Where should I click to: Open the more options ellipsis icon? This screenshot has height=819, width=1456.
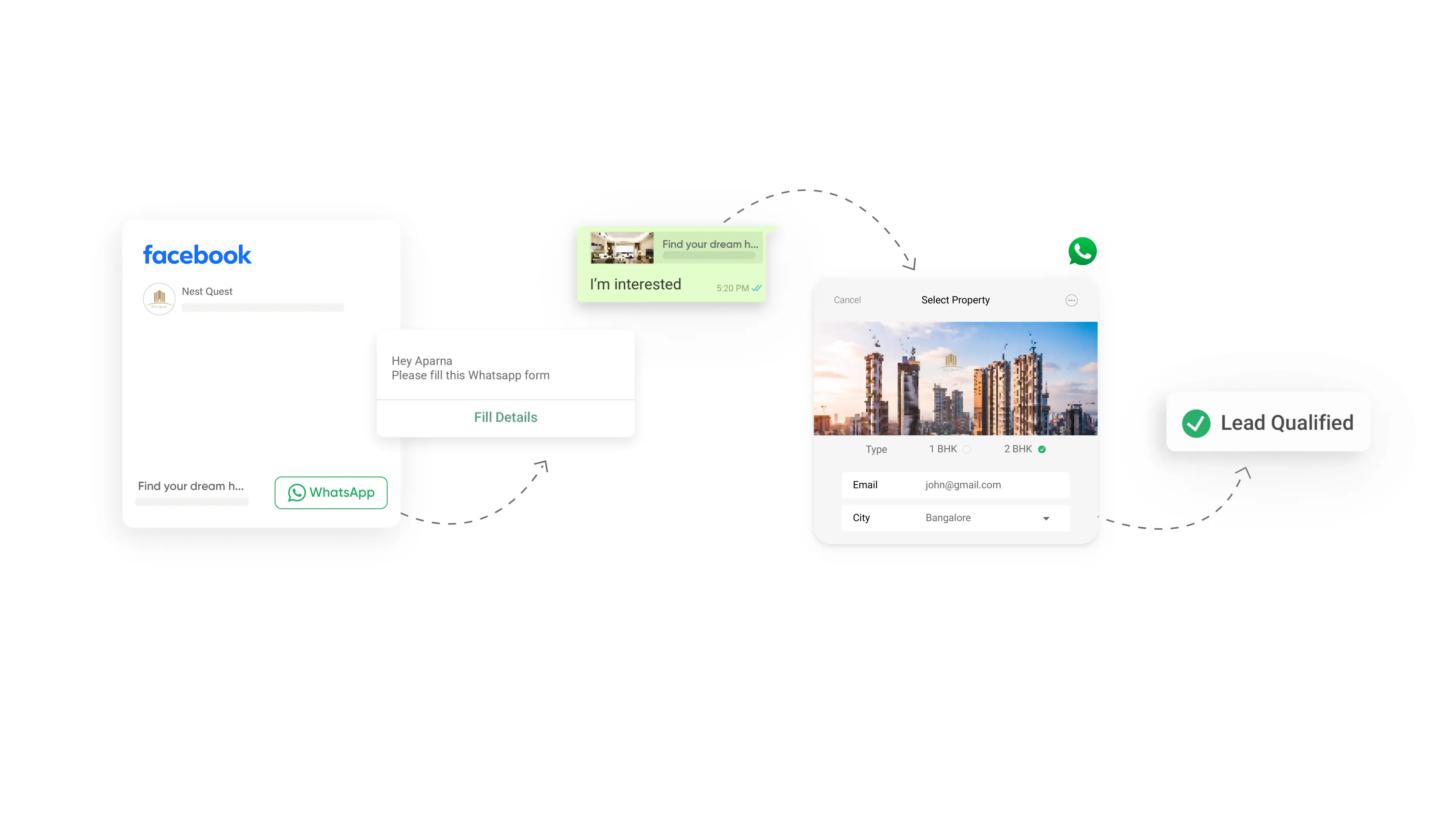coord(1071,300)
